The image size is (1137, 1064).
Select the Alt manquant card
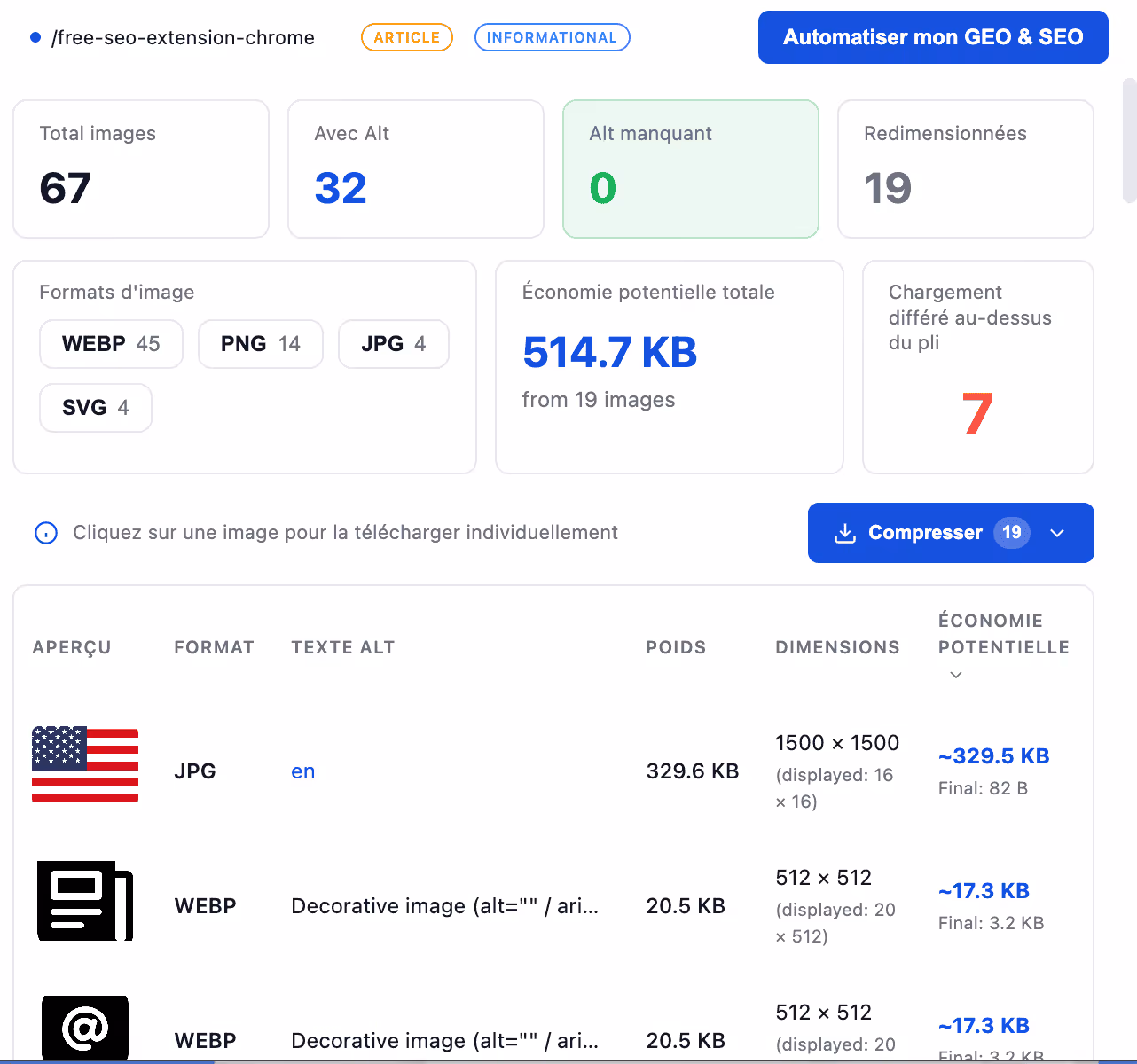coord(691,168)
